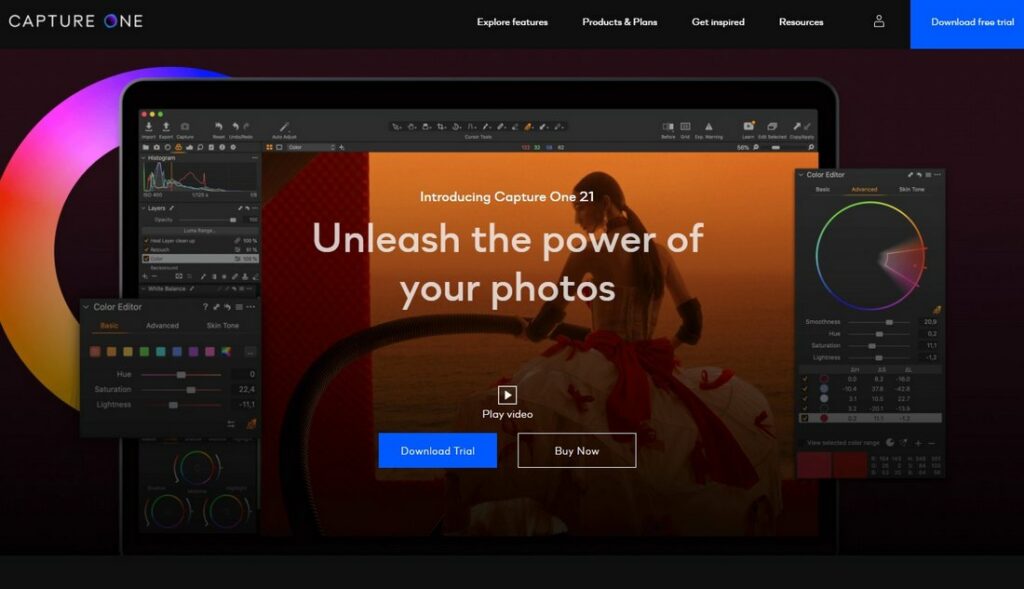
Task: Collapse the Histogram panel chevron
Action: (144, 158)
